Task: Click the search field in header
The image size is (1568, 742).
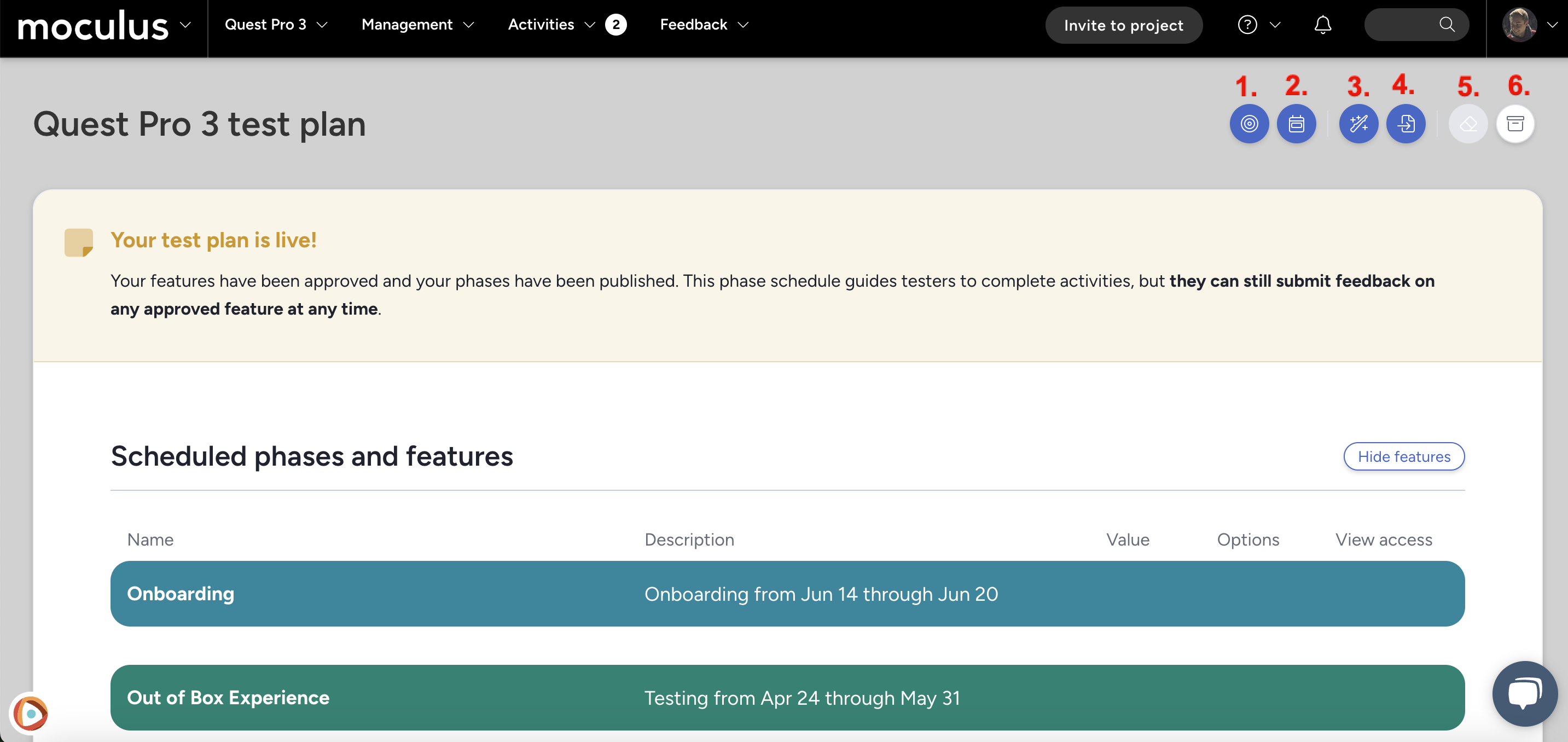Action: tap(1416, 25)
